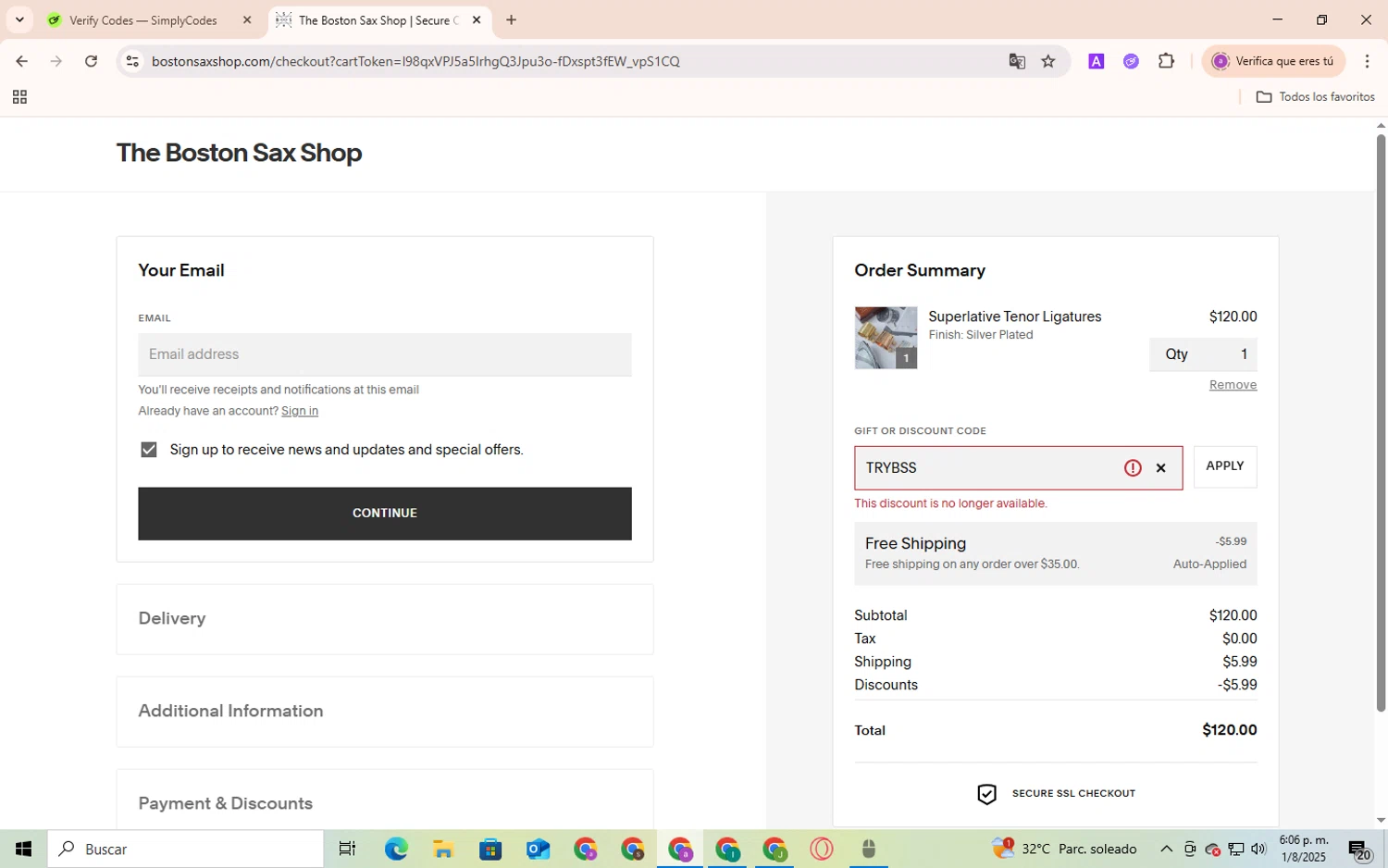
Task: Open the round purple extension icon
Action: 1131,61
